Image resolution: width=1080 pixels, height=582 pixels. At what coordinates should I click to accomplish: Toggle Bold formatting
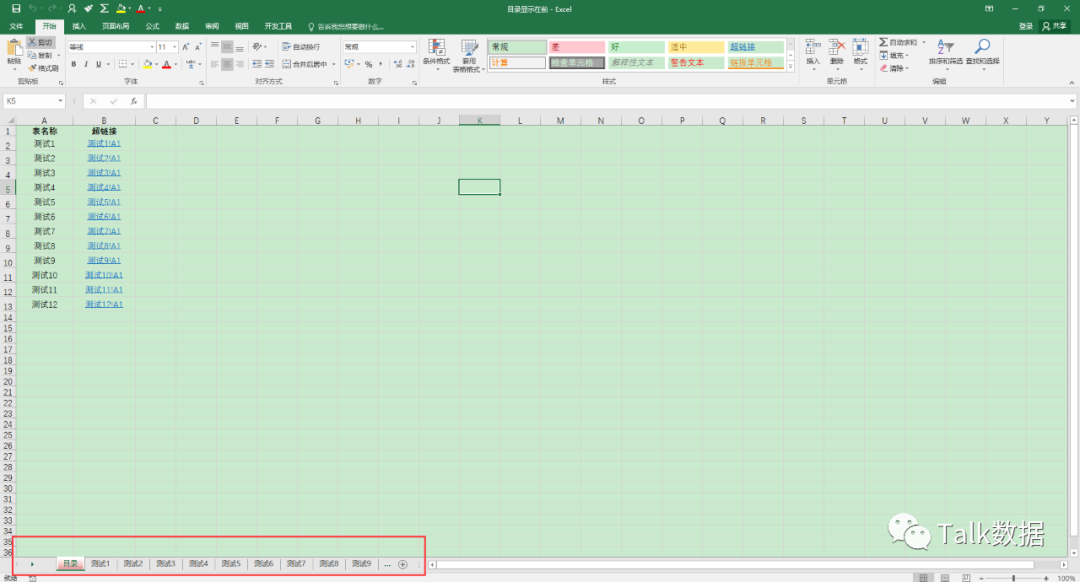point(74,64)
